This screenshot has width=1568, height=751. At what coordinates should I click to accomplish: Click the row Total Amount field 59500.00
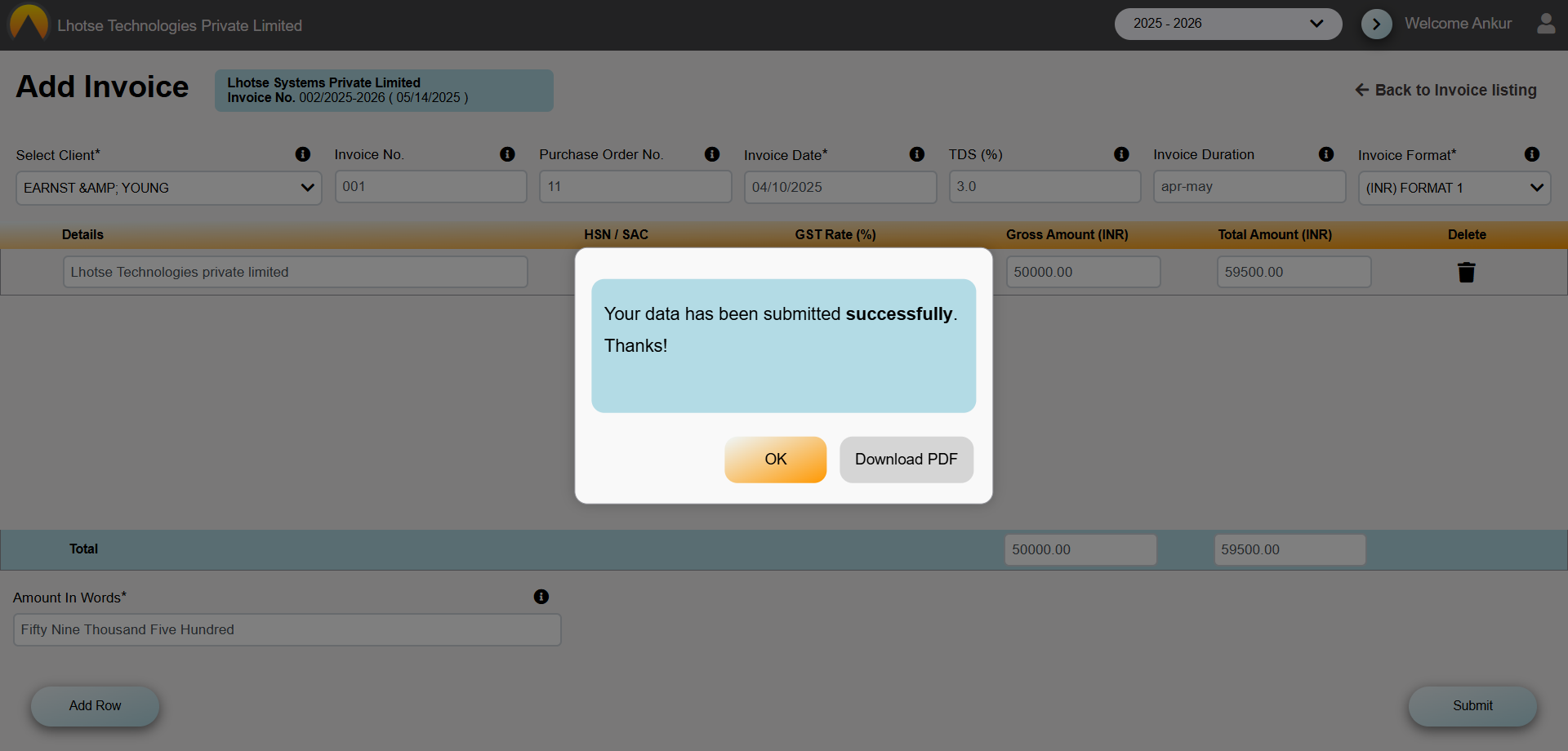coord(1294,272)
